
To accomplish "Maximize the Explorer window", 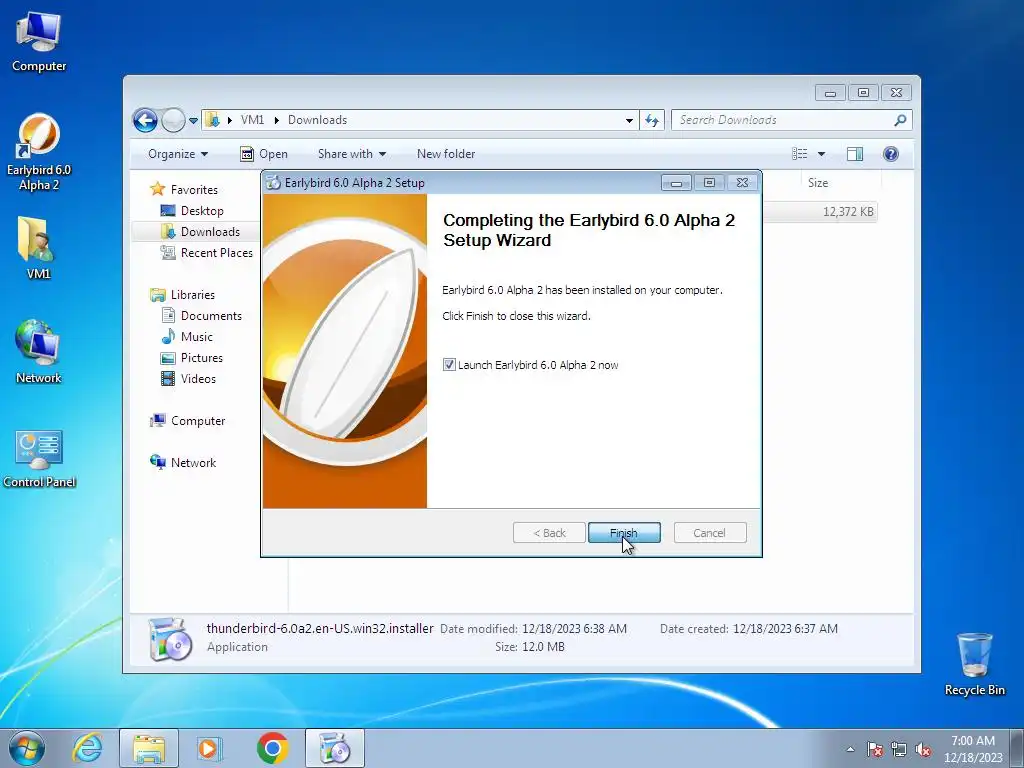I will click(863, 93).
